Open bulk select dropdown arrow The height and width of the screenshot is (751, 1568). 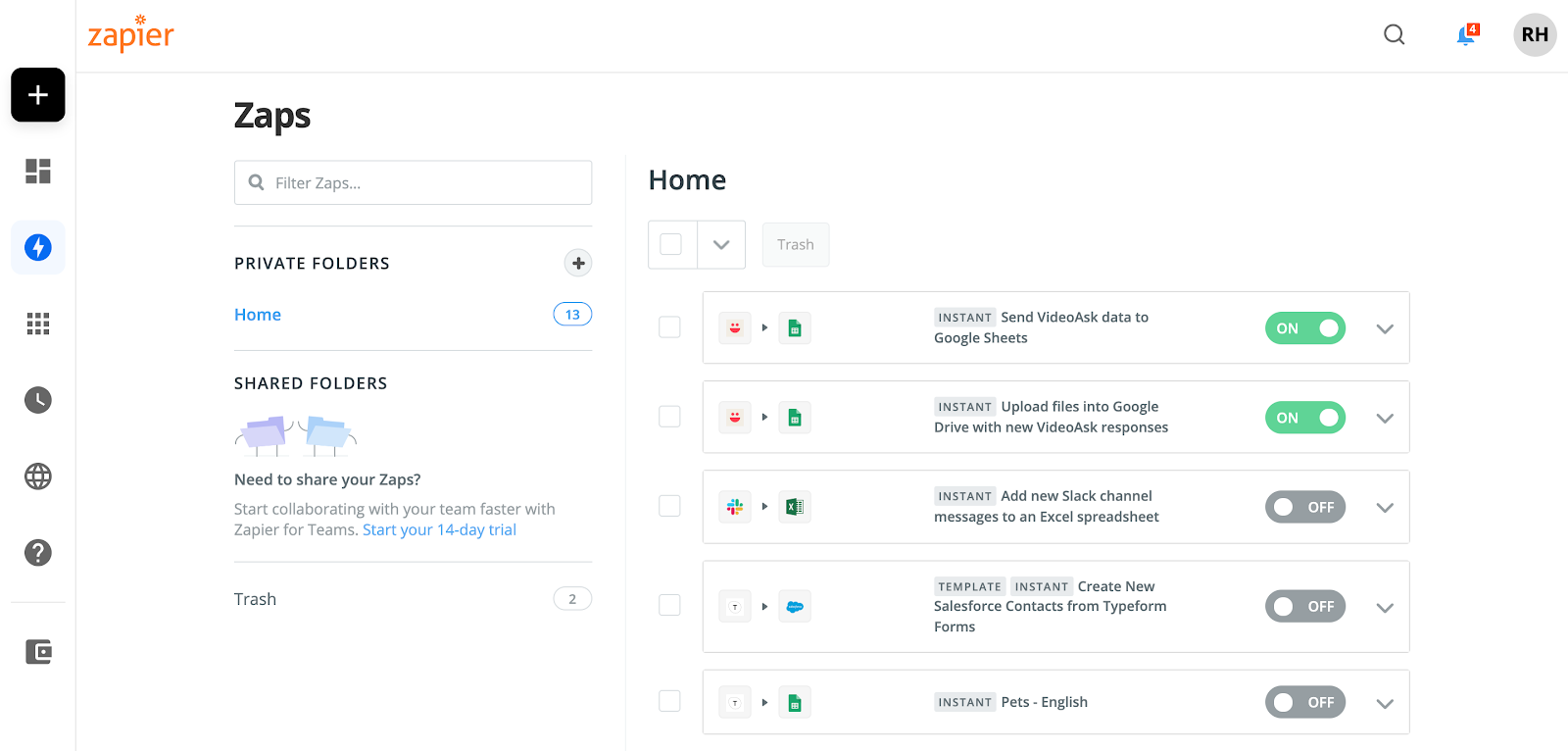[x=721, y=244]
